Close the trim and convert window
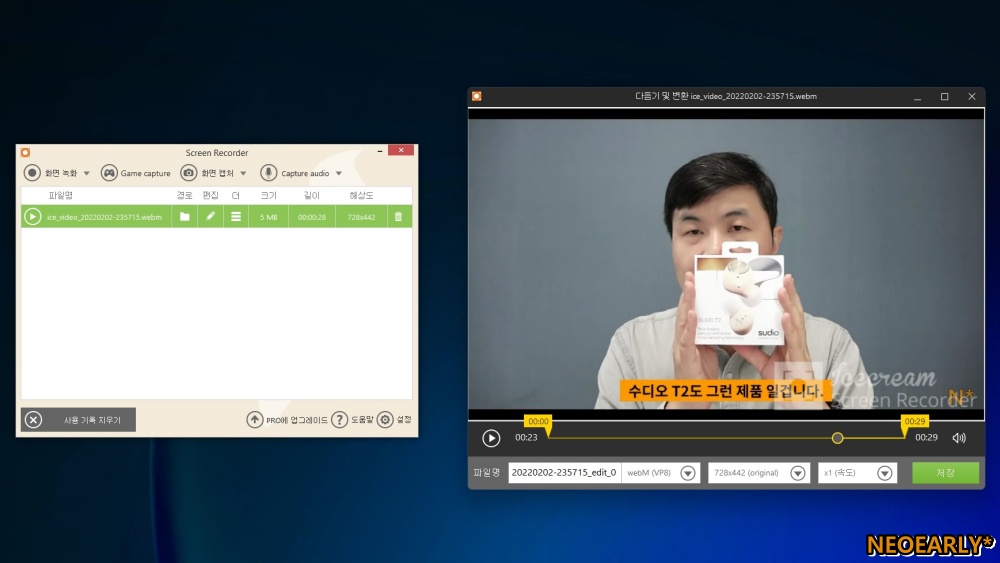 (972, 97)
